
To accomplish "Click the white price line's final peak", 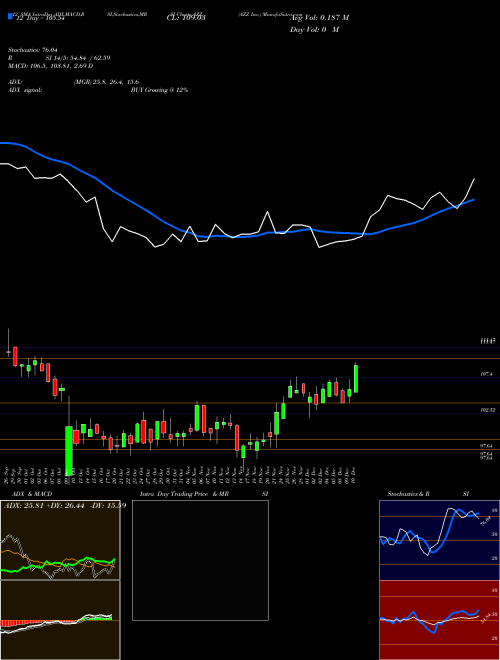I will [x=474, y=179].
